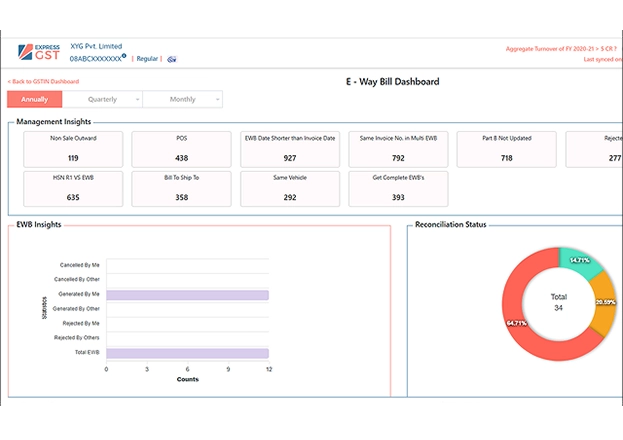Go back to GSTIN Dashboard
The height and width of the screenshot is (440, 623).
click(43, 81)
